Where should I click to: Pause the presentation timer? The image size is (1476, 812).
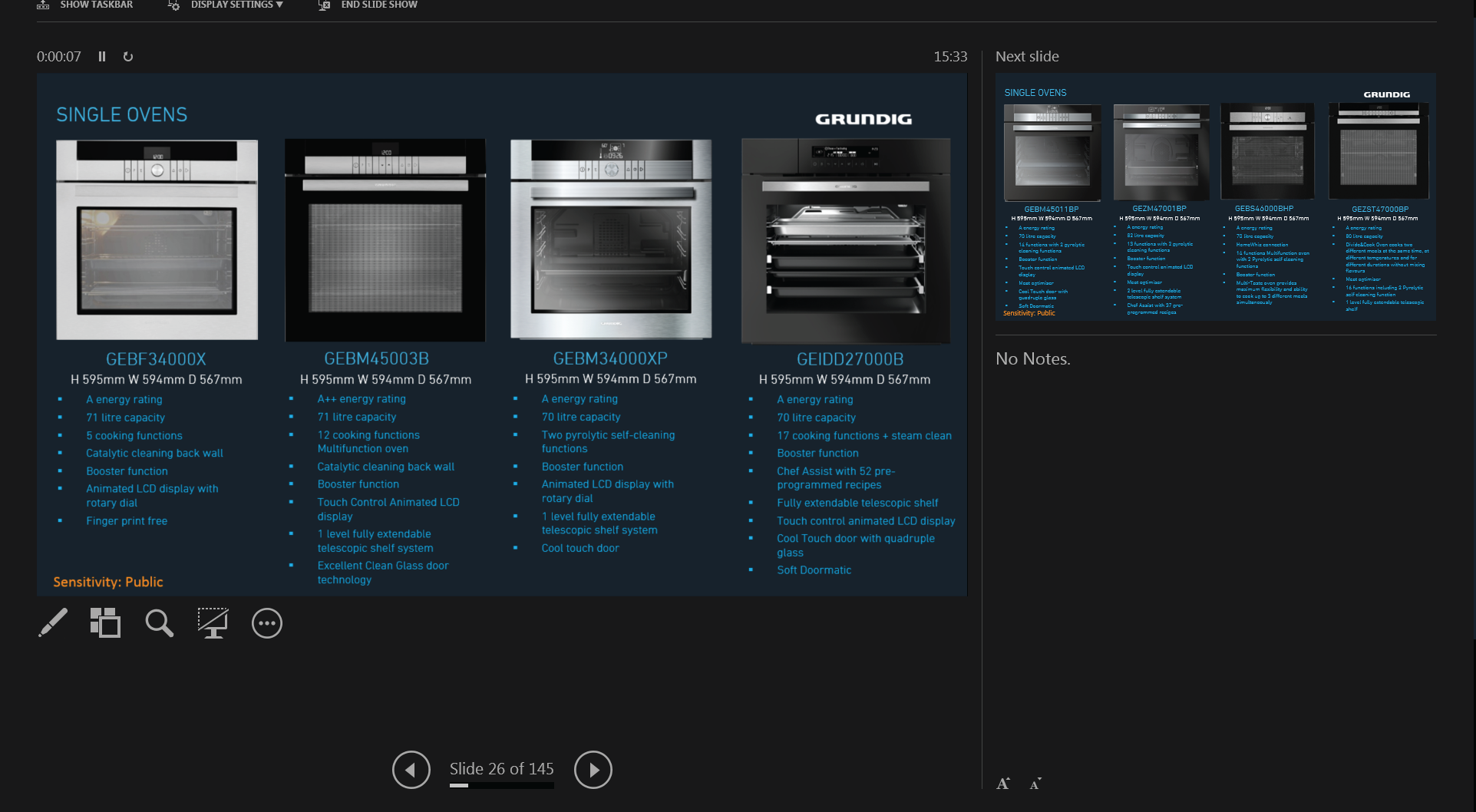[x=102, y=57]
